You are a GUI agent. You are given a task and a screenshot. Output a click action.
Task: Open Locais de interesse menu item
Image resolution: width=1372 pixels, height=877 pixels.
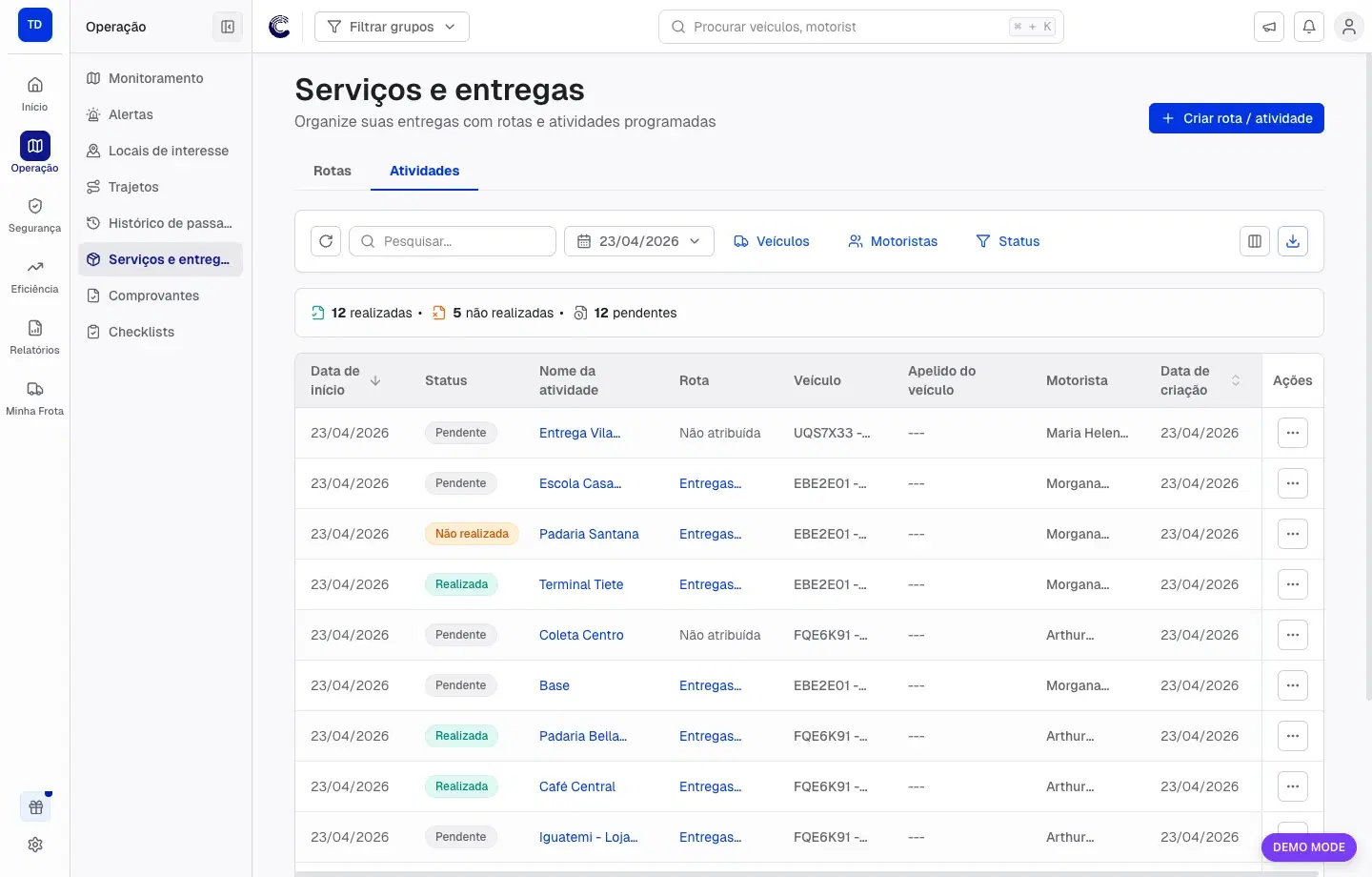point(160,151)
